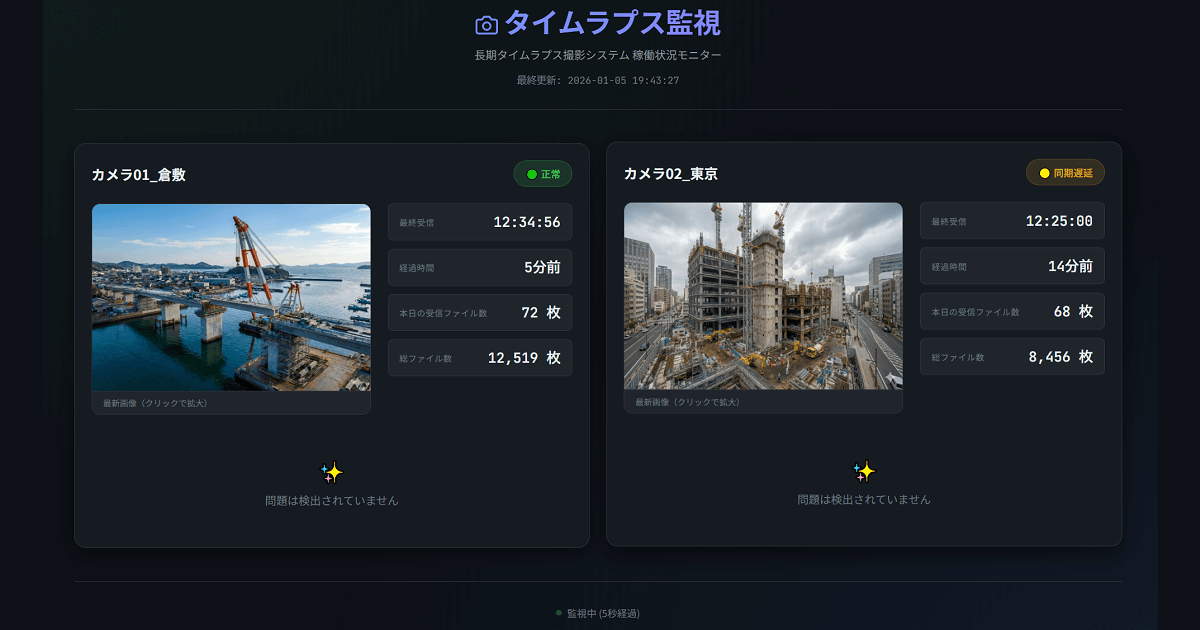Screen dimensions: 1200x630
Task: Click the yellow dot inside the 同期遅延 badge
Action: [x=1042, y=172]
